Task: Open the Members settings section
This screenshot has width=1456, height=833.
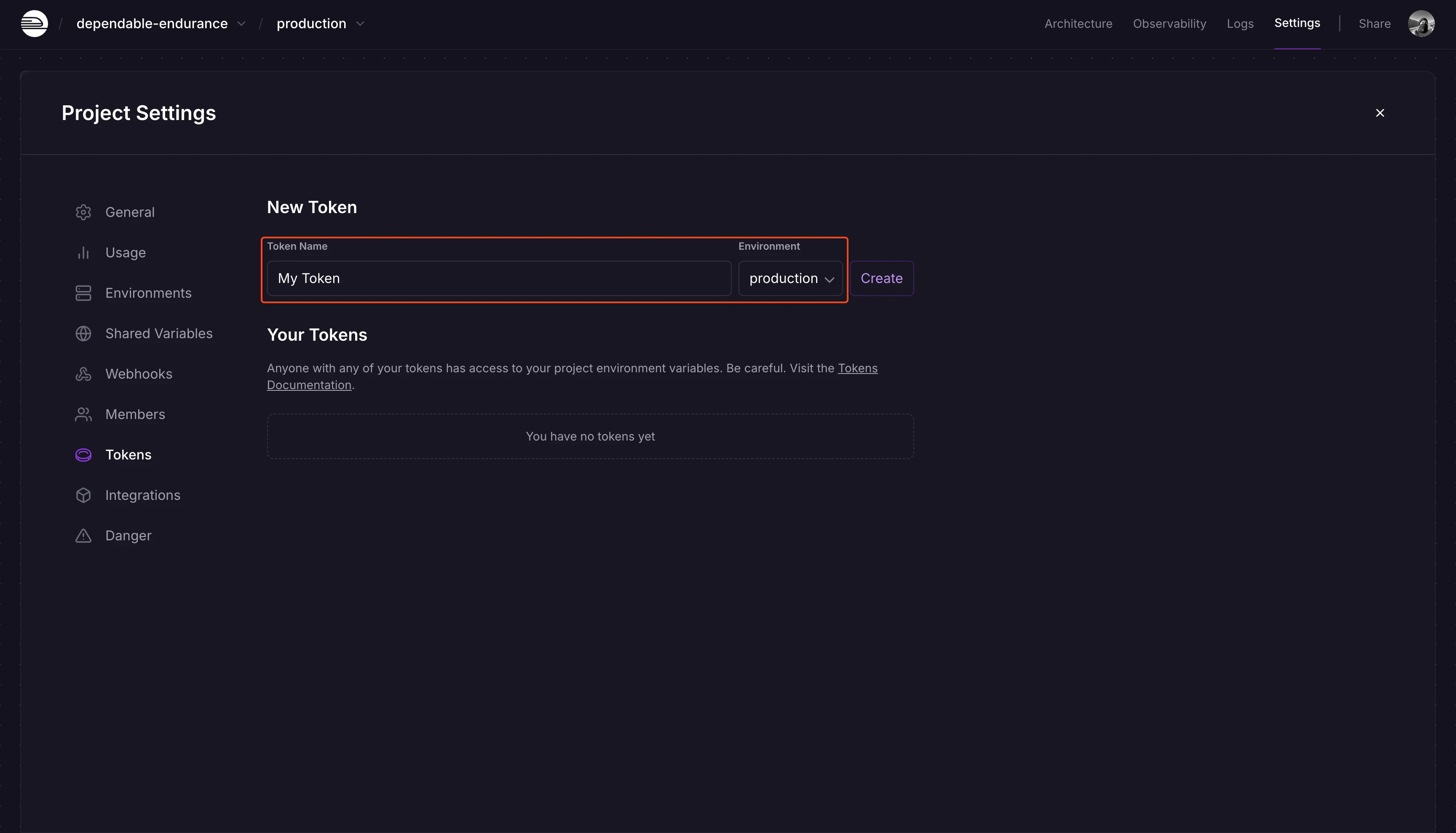Action: (135, 414)
